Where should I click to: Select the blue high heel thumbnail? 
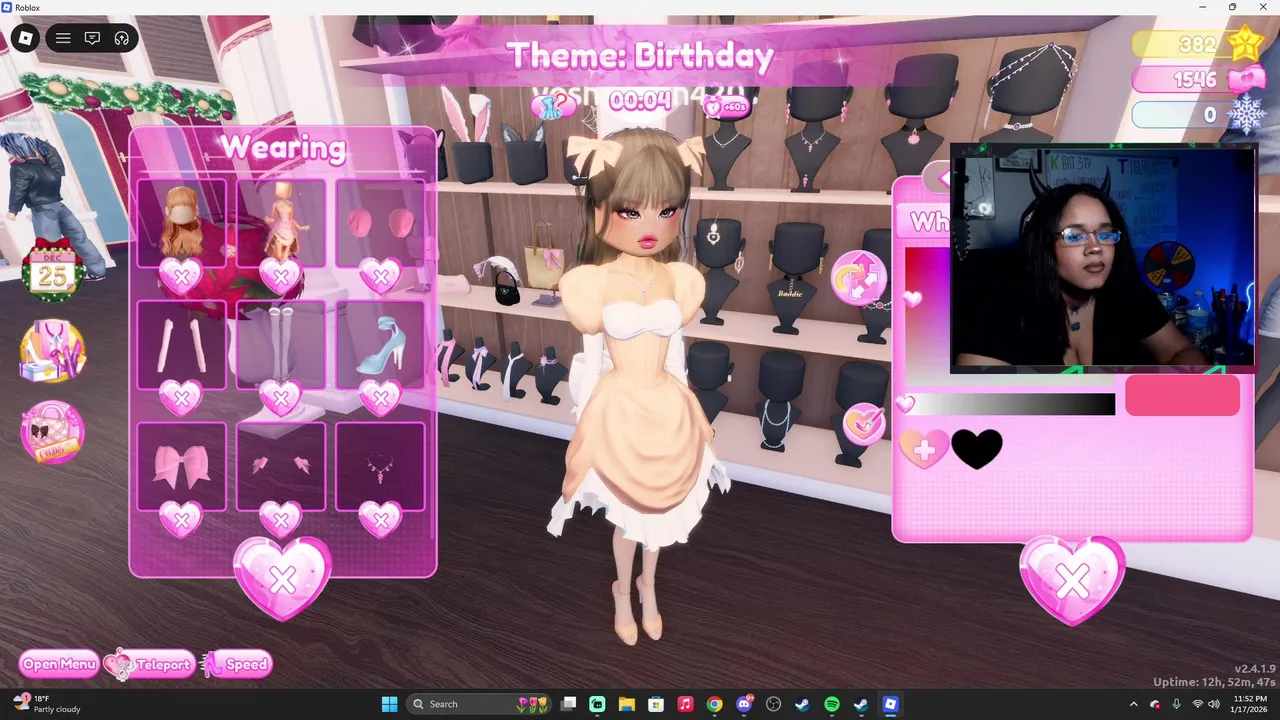tap(380, 344)
